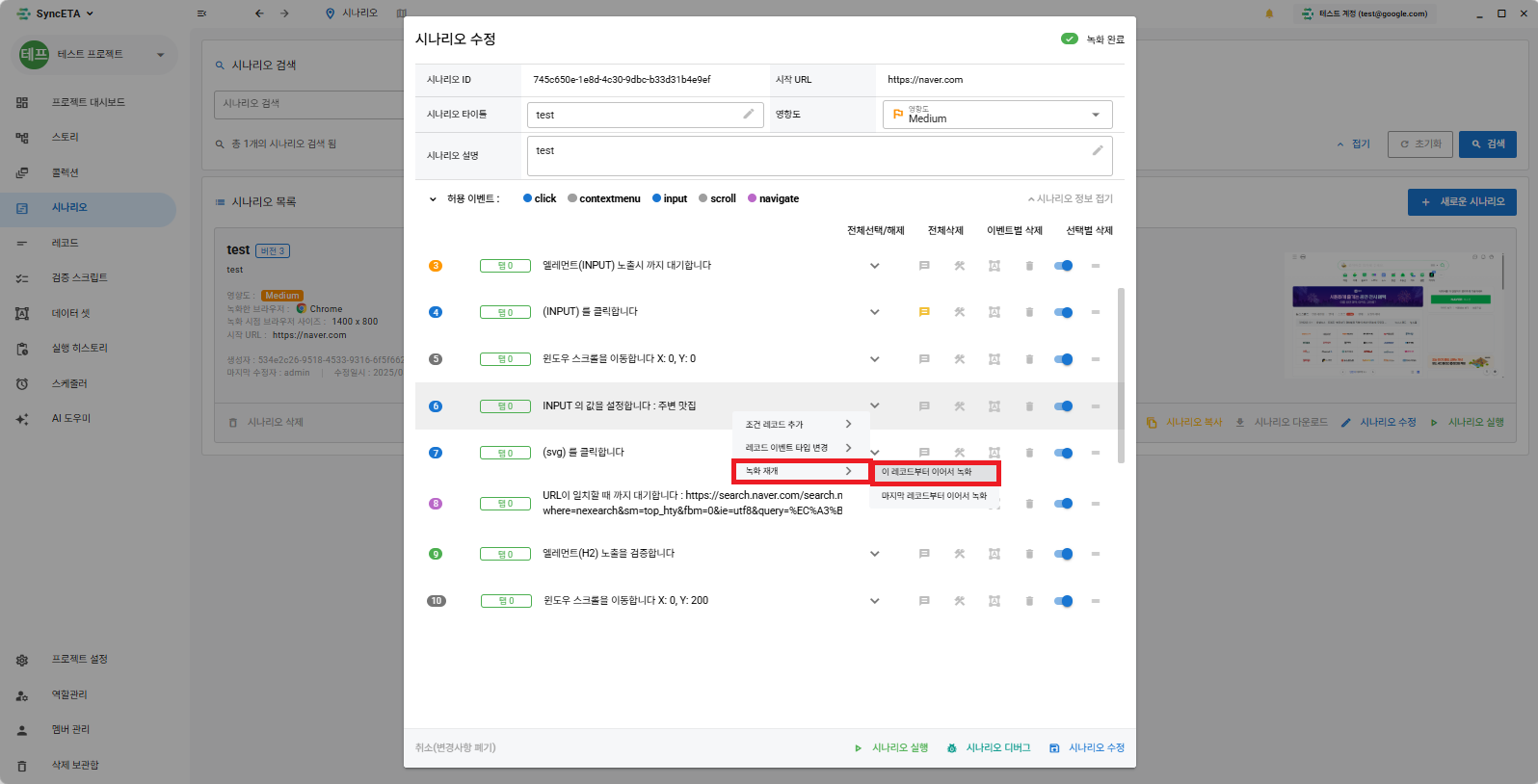The height and width of the screenshot is (784, 1538).
Task: Toggle the contextmenu allowed event filter
Action: [x=603, y=198]
